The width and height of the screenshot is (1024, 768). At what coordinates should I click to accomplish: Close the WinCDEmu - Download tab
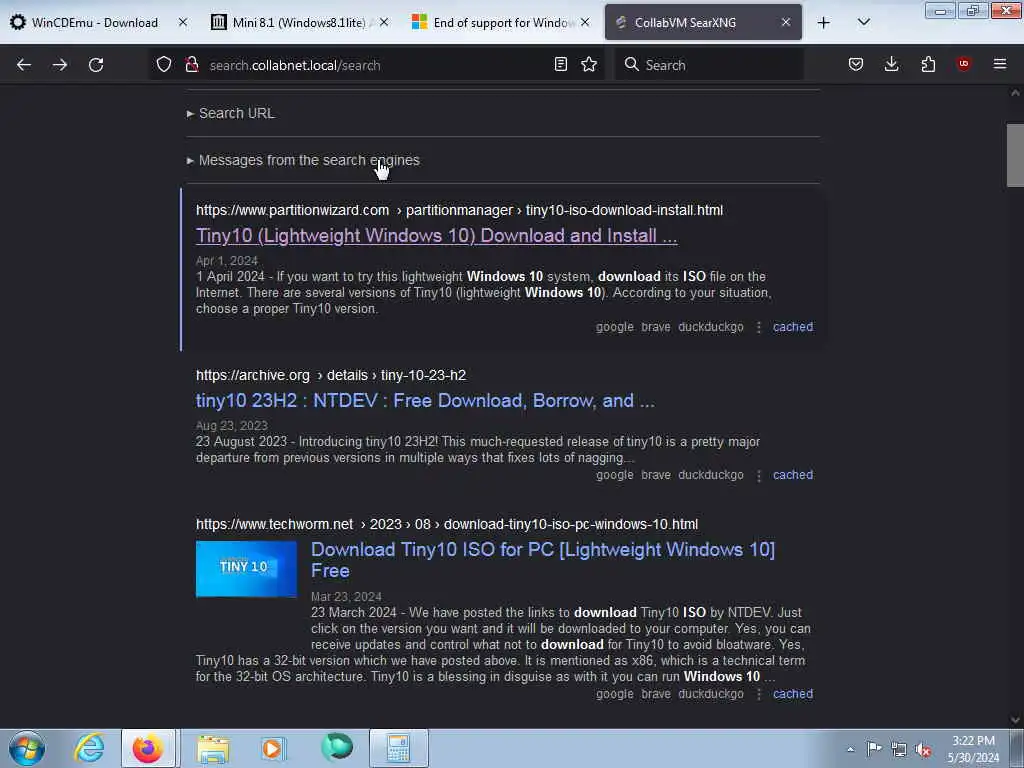click(183, 23)
